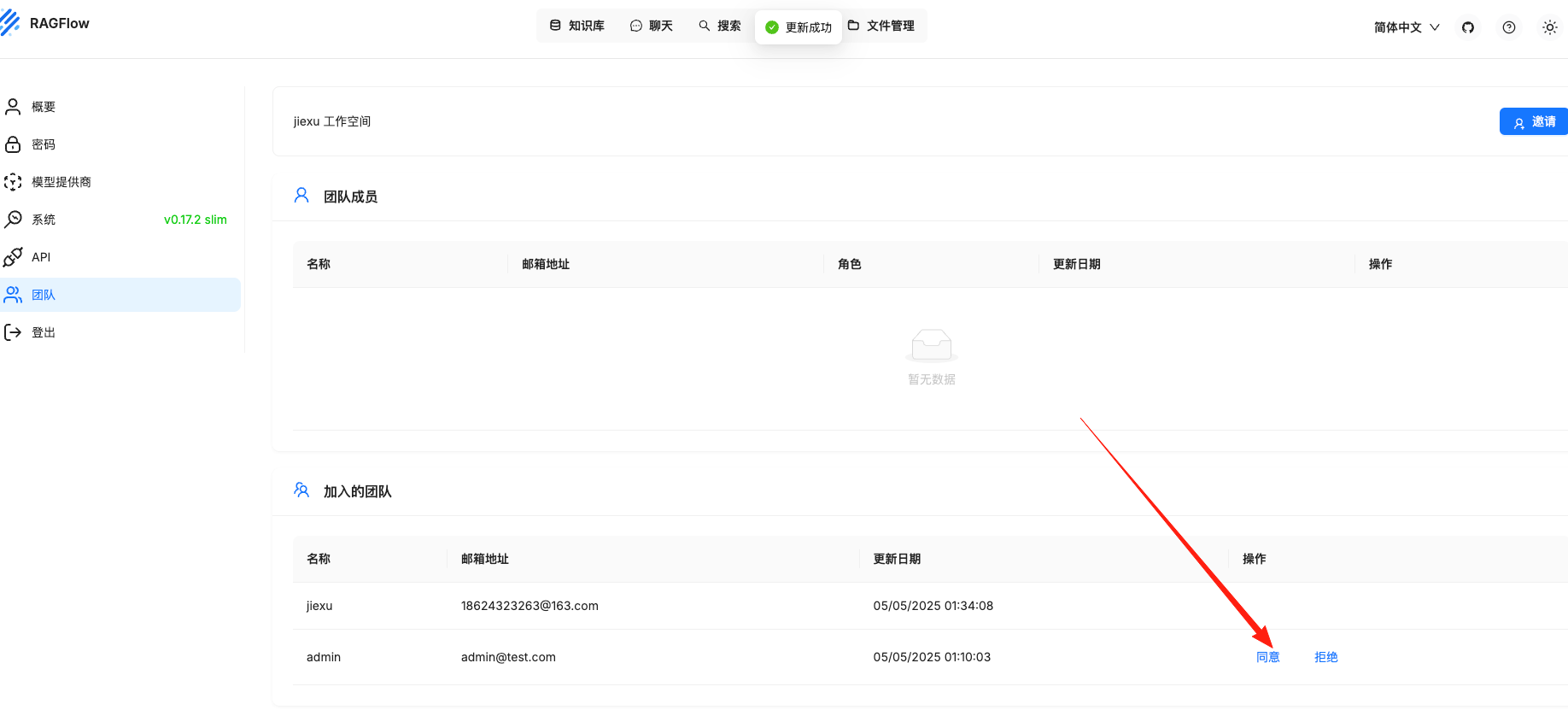This screenshot has height=710, width=1568.
Task: Click the help question mark icon
Action: [1508, 27]
